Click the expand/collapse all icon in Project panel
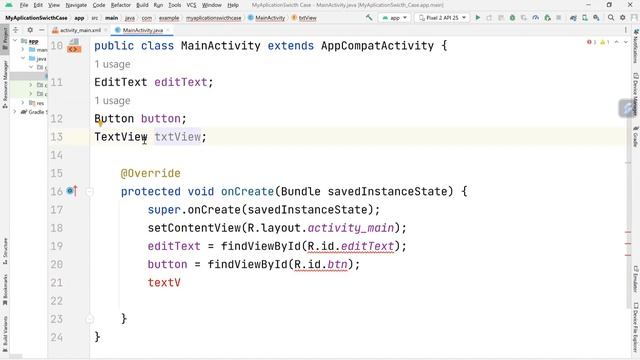Viewport: 640px width, 360px height. click(16, 30)
